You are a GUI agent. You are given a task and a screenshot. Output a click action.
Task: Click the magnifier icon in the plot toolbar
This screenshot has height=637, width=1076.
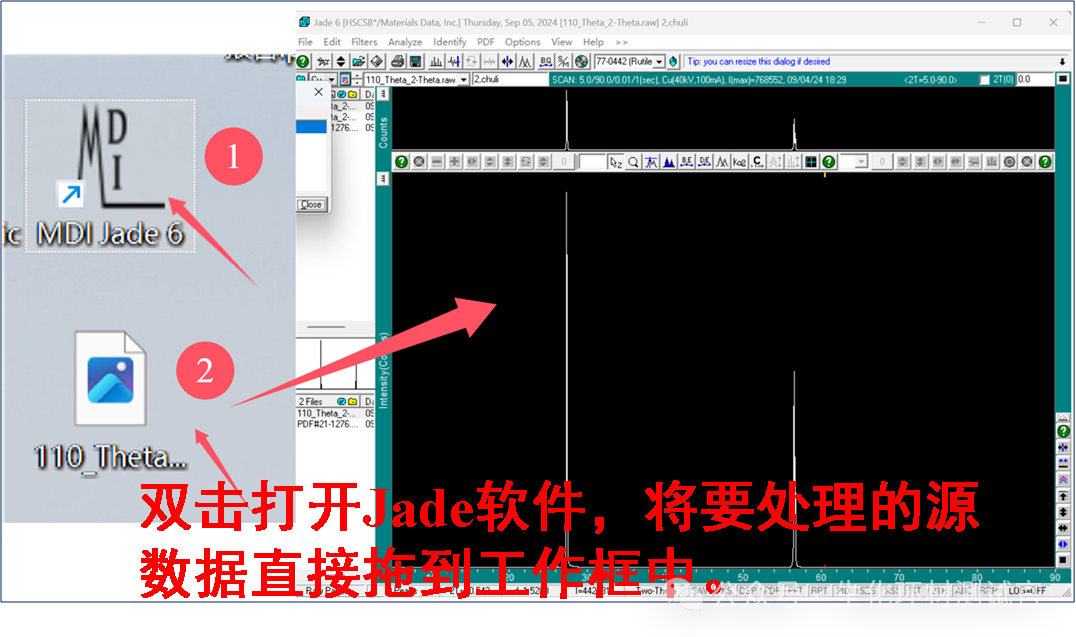pyautogui.click(x=633, y=162)
